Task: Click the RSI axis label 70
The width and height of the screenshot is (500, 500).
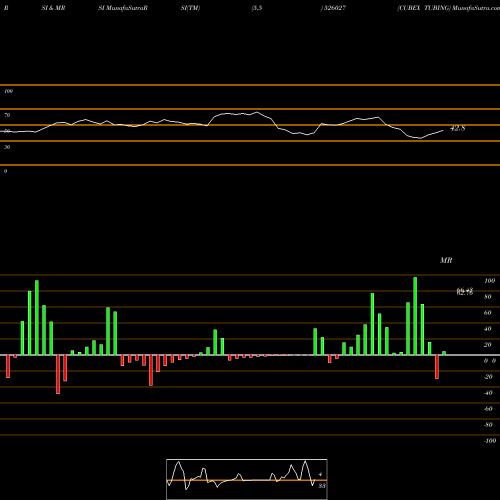Action: click(7, 115)
